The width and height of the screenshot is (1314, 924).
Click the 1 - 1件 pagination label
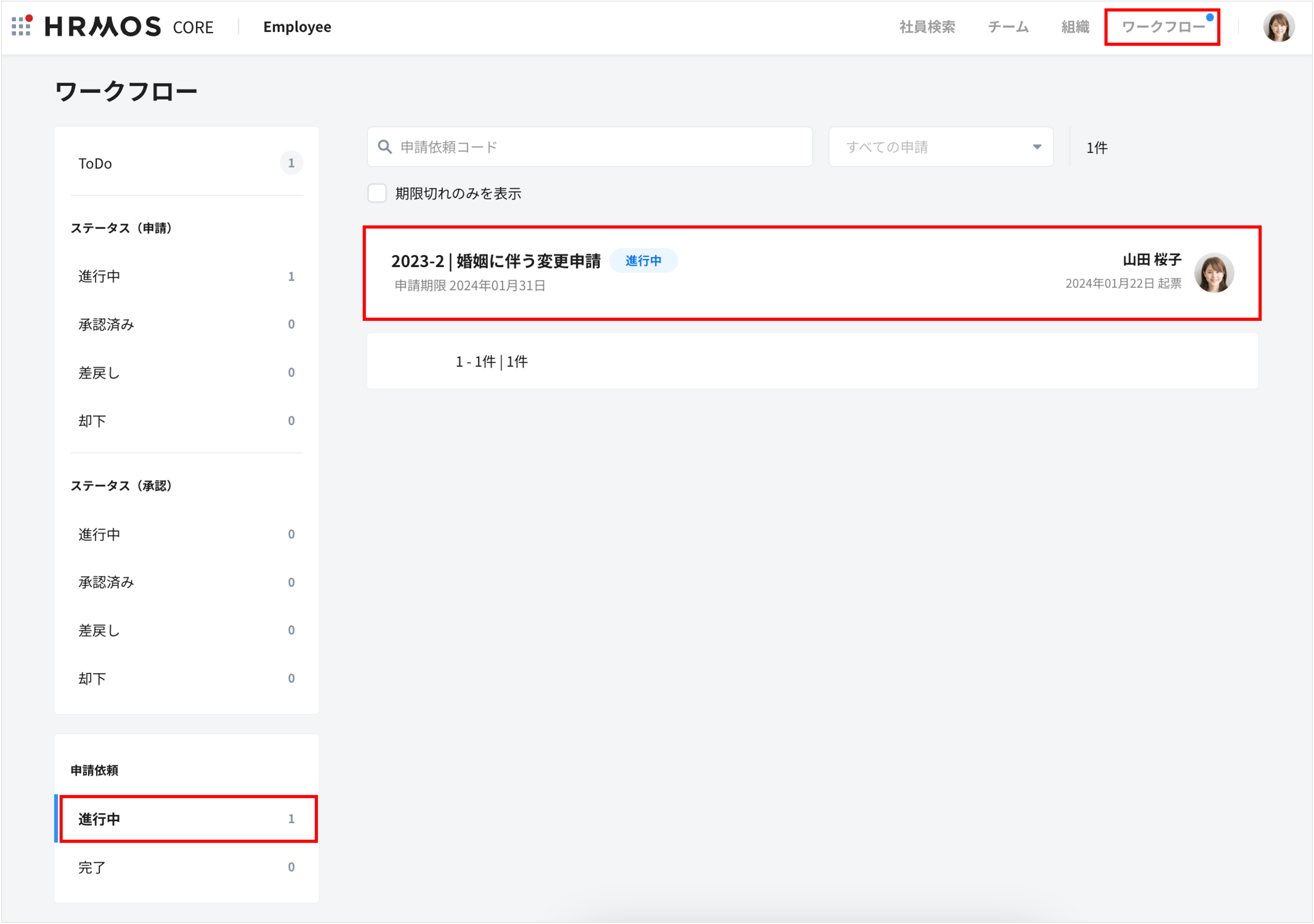click(x=491, y=361)
